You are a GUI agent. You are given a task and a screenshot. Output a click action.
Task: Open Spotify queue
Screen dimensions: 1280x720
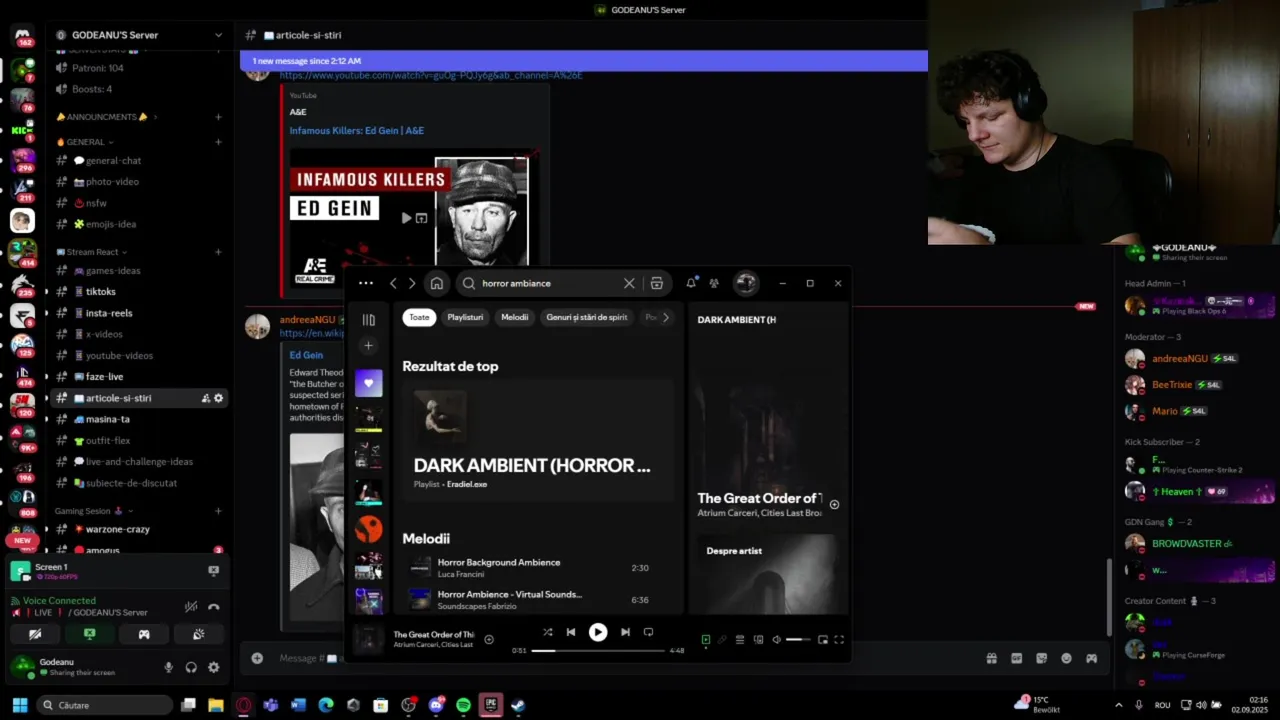[x=740, y=640]
